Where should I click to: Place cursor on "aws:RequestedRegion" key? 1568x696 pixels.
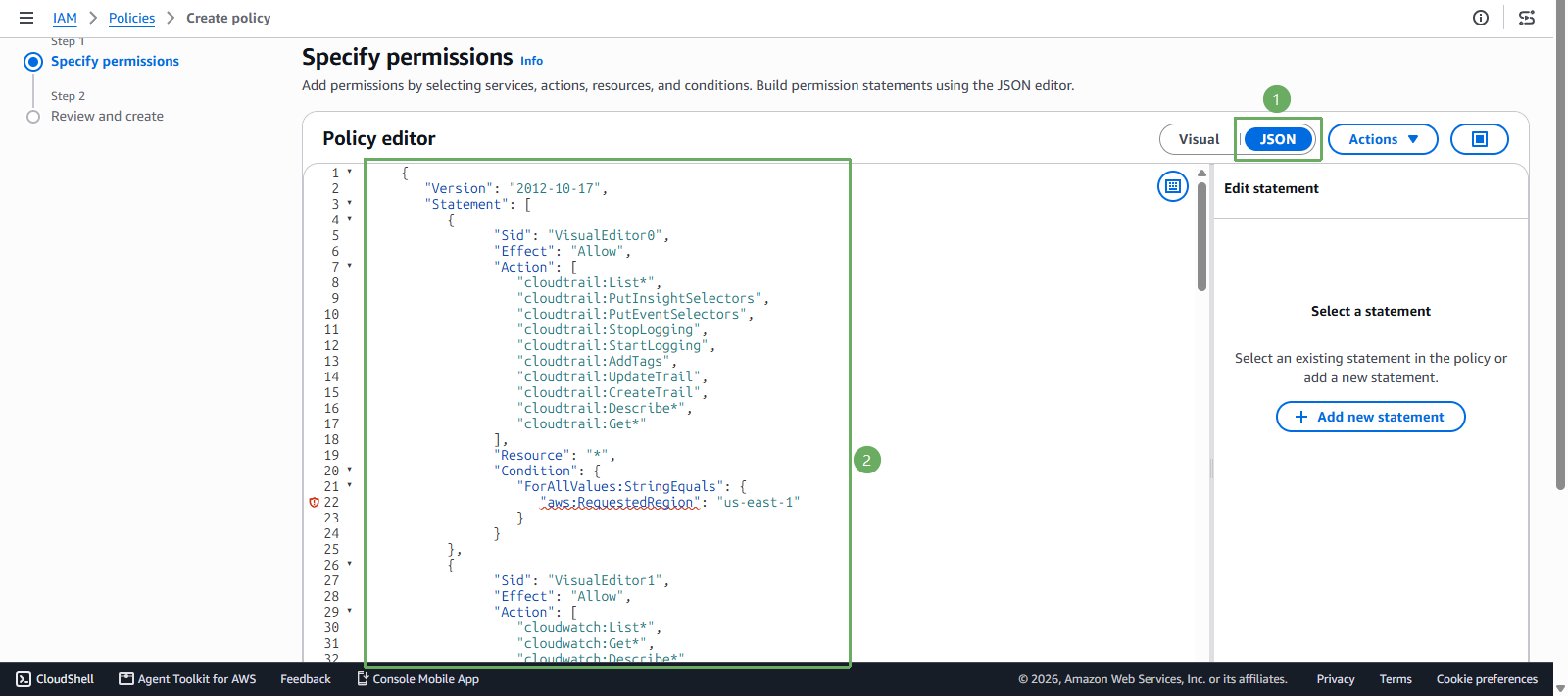tap(620, 502)
